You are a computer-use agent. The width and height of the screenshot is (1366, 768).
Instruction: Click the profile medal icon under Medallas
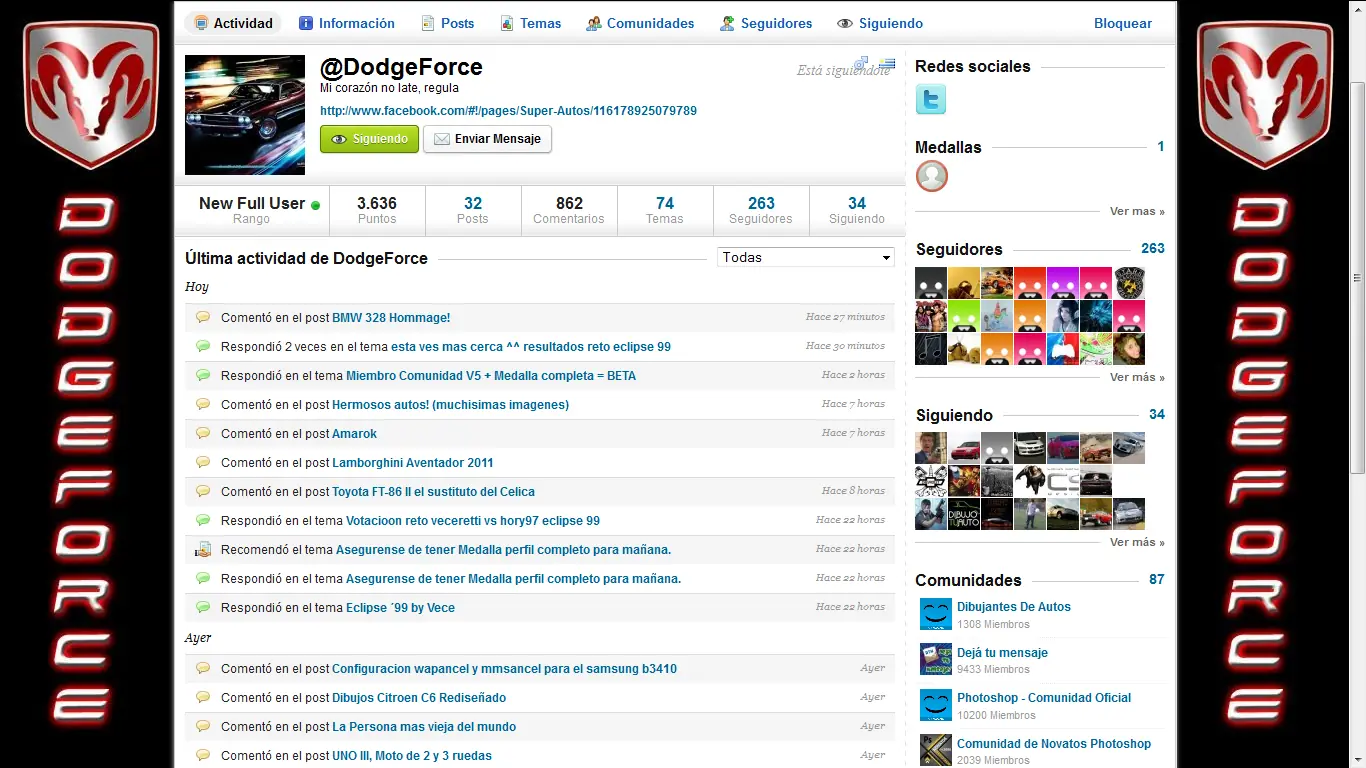[932, 176]
